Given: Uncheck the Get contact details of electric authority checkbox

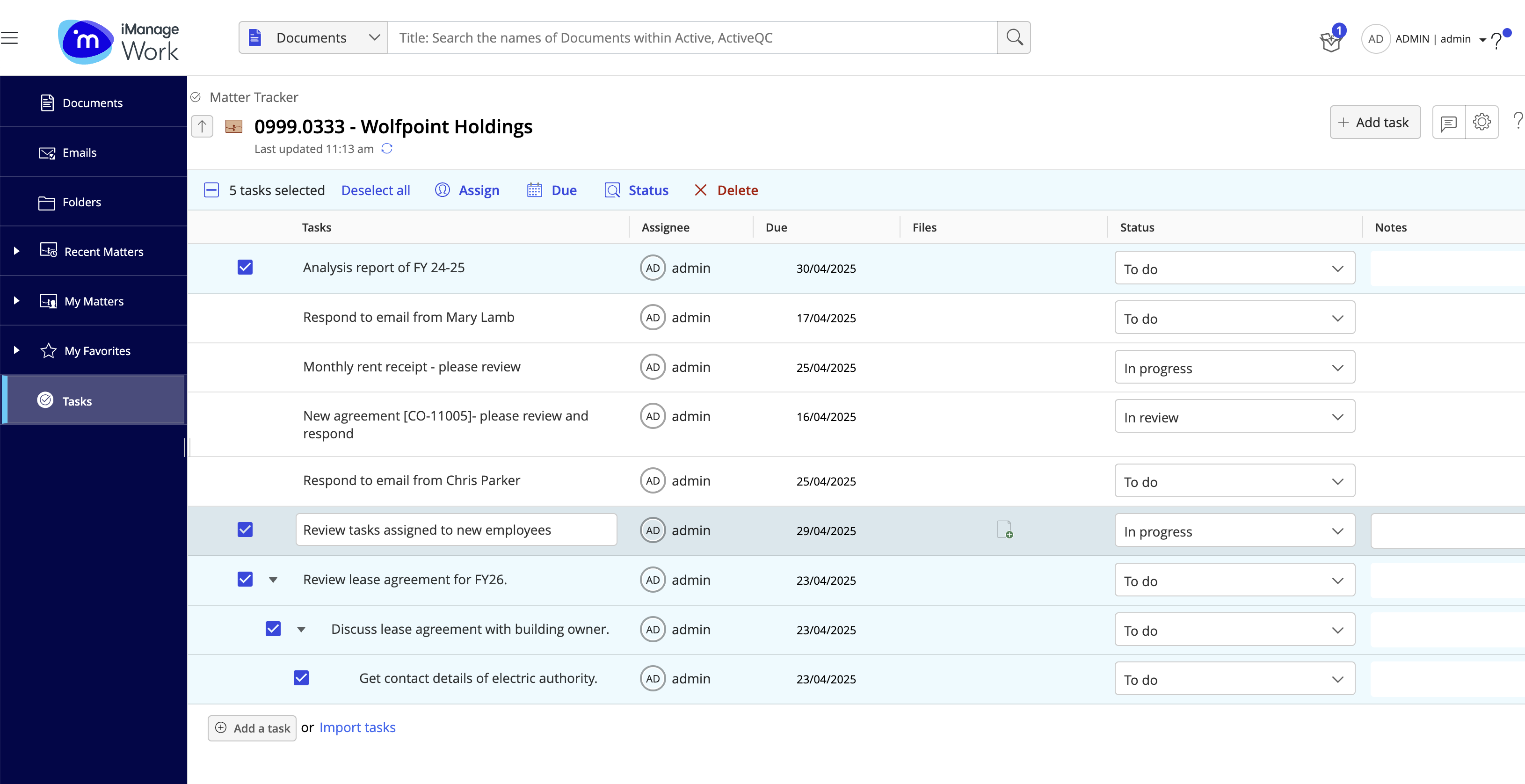Looking at the screenshot, I should (301, 678).
